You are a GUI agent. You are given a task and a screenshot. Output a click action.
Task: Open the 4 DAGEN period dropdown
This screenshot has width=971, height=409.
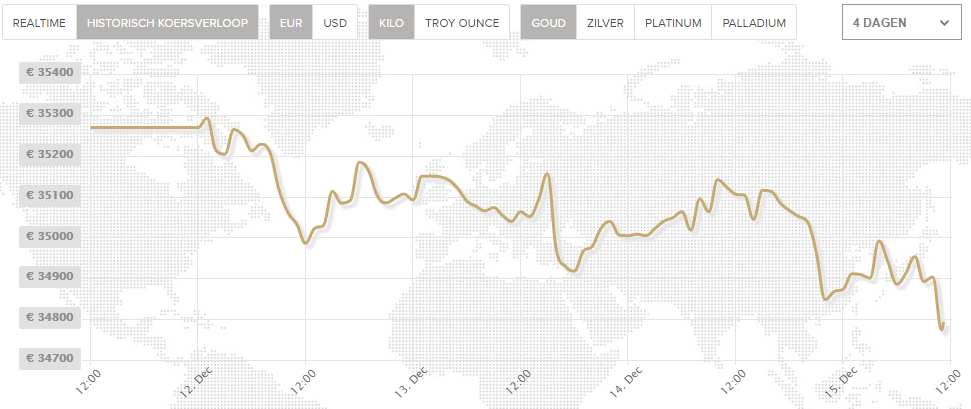pos(902,22)
